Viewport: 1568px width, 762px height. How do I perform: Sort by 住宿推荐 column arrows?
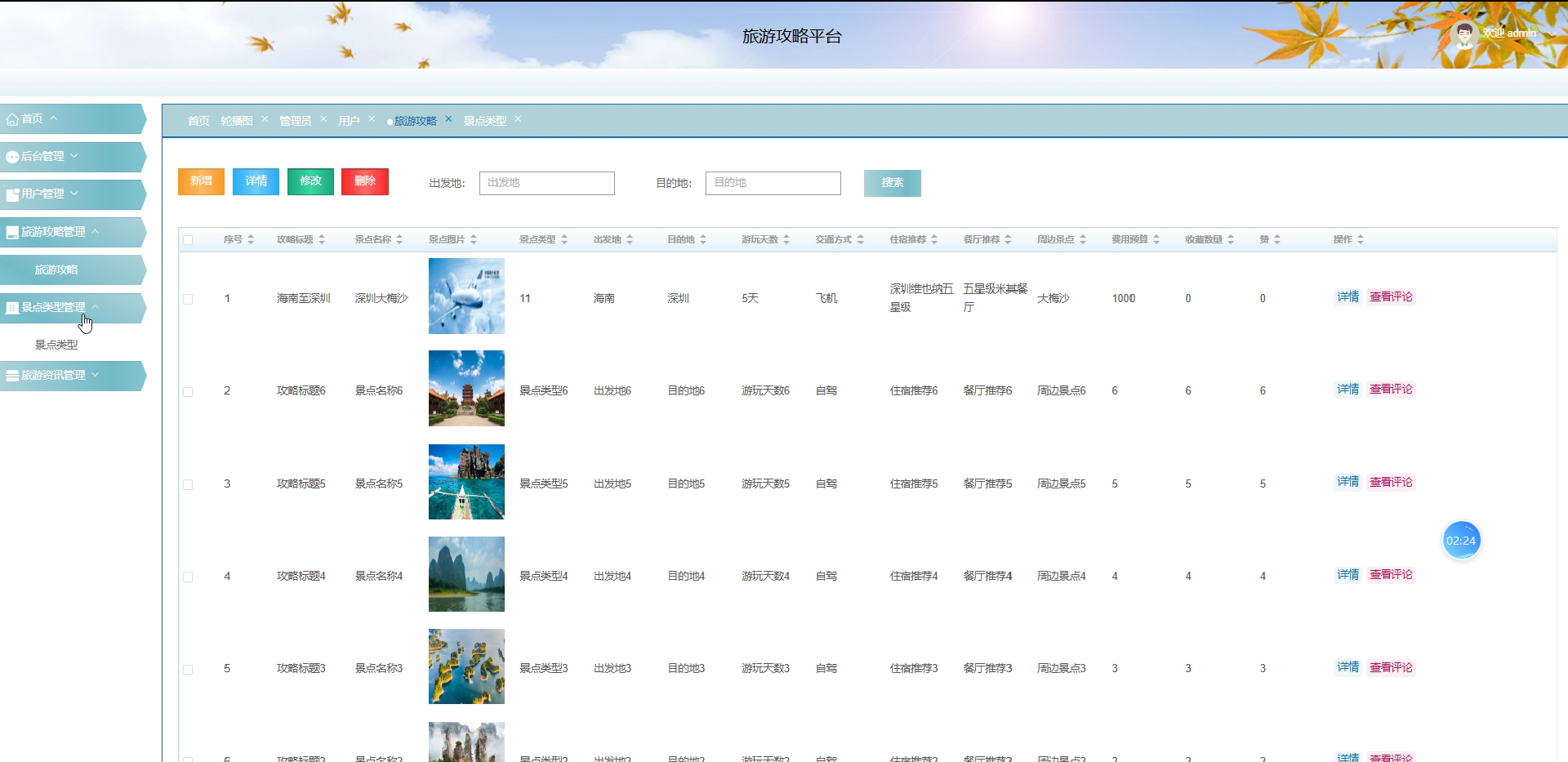pos(934,239)
